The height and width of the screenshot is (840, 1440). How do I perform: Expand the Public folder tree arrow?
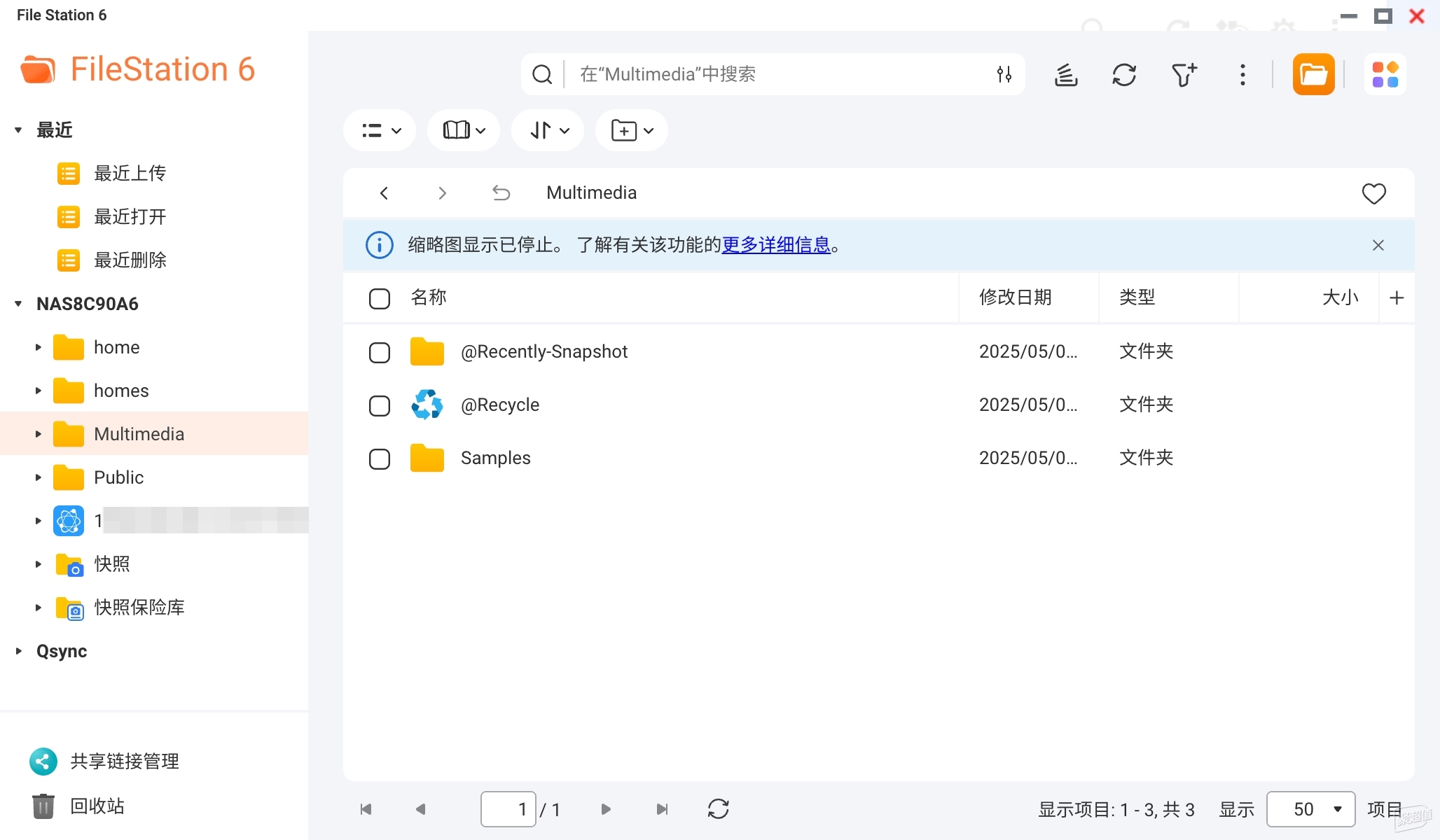pyautogui.click(x=39, y=477)
